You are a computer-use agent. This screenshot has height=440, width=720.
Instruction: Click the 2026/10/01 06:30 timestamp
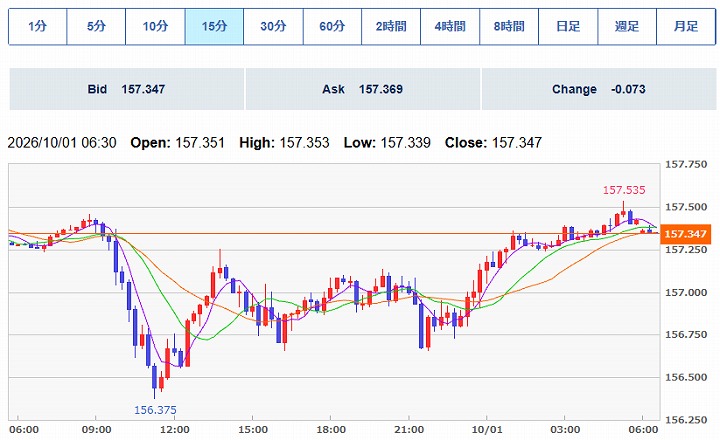pyautogui.click(x=62, y=143)
